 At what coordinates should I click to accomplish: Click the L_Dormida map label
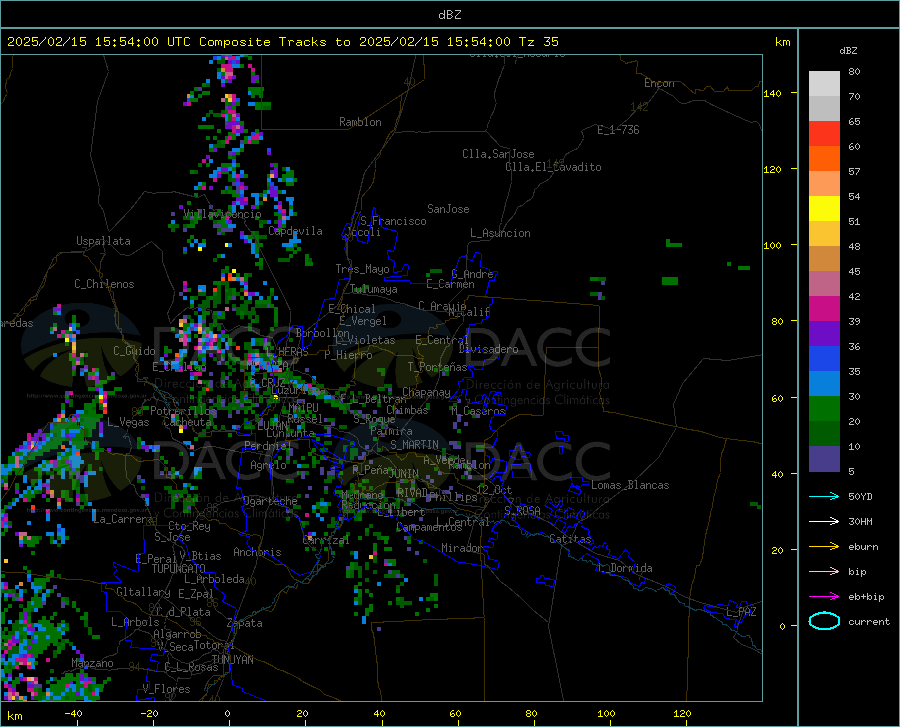(624, 568)
